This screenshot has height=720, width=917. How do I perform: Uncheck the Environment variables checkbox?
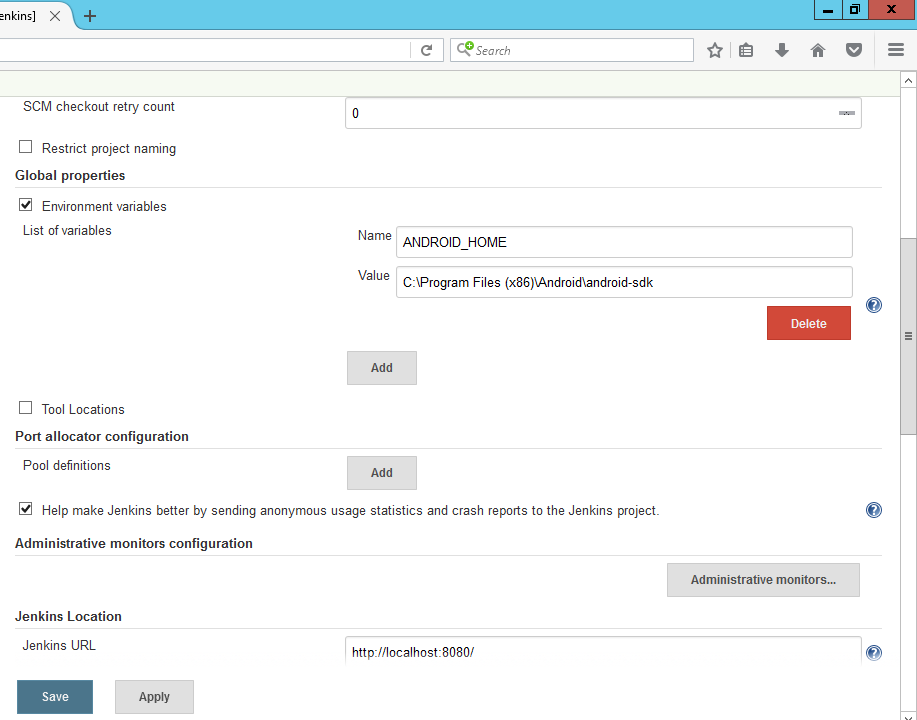[x=26, y=205]
